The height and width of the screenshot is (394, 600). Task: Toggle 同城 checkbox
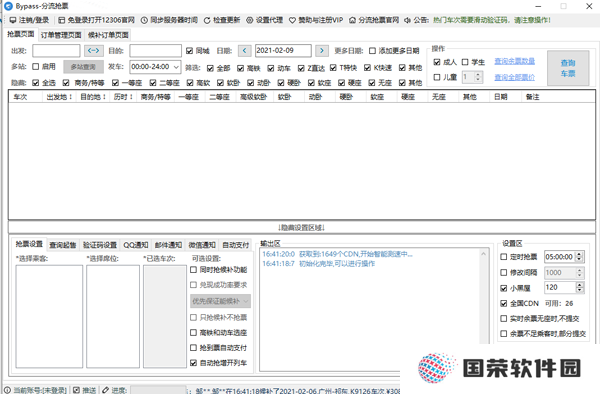coord(189,51)
